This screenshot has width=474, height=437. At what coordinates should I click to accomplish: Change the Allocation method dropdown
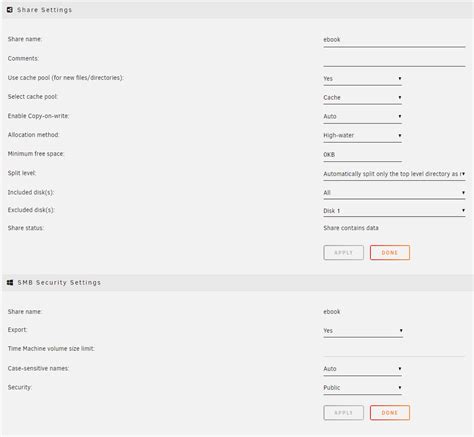pos(362,136)
